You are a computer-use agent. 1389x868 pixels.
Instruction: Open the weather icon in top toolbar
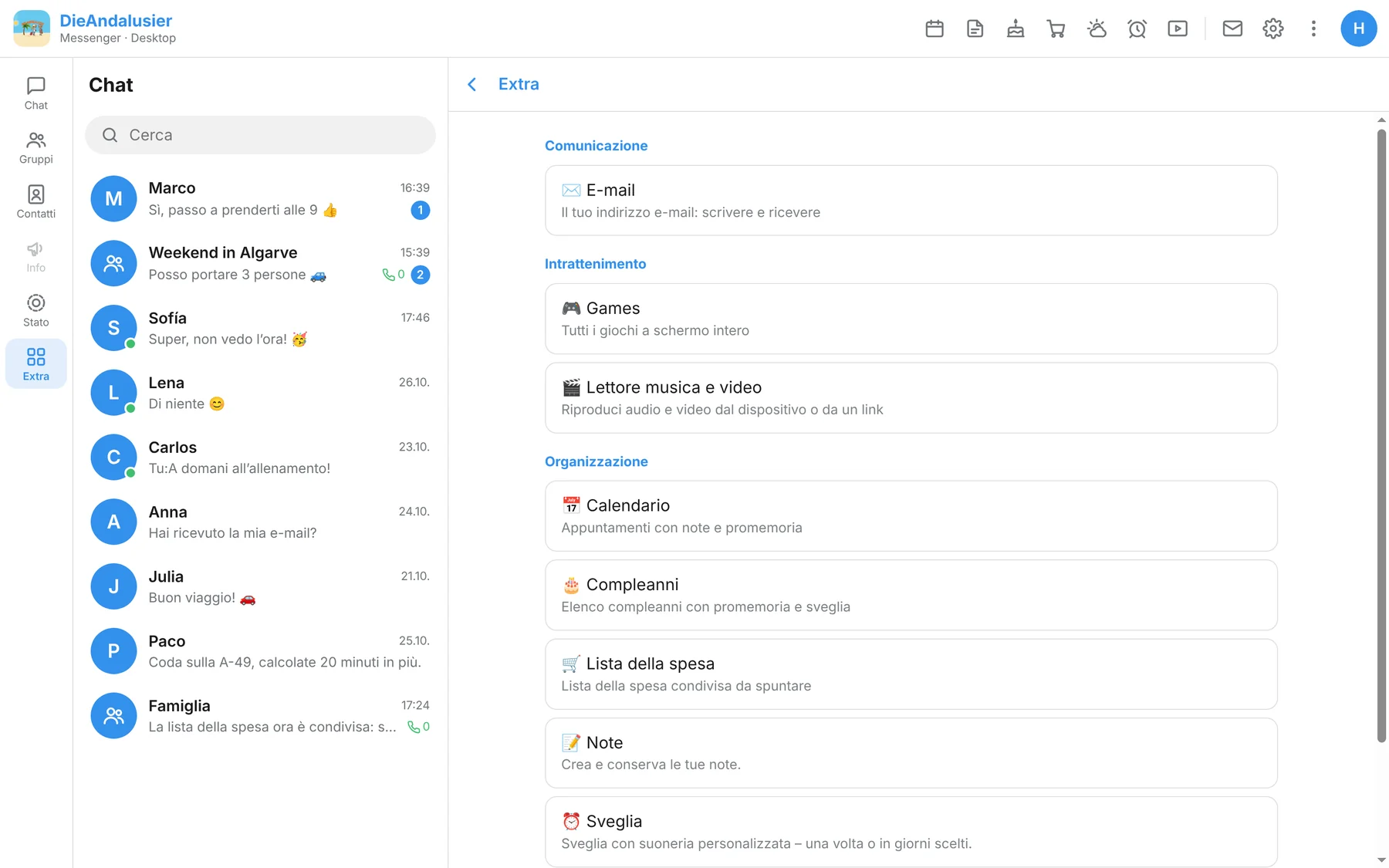click(1097, 29)
